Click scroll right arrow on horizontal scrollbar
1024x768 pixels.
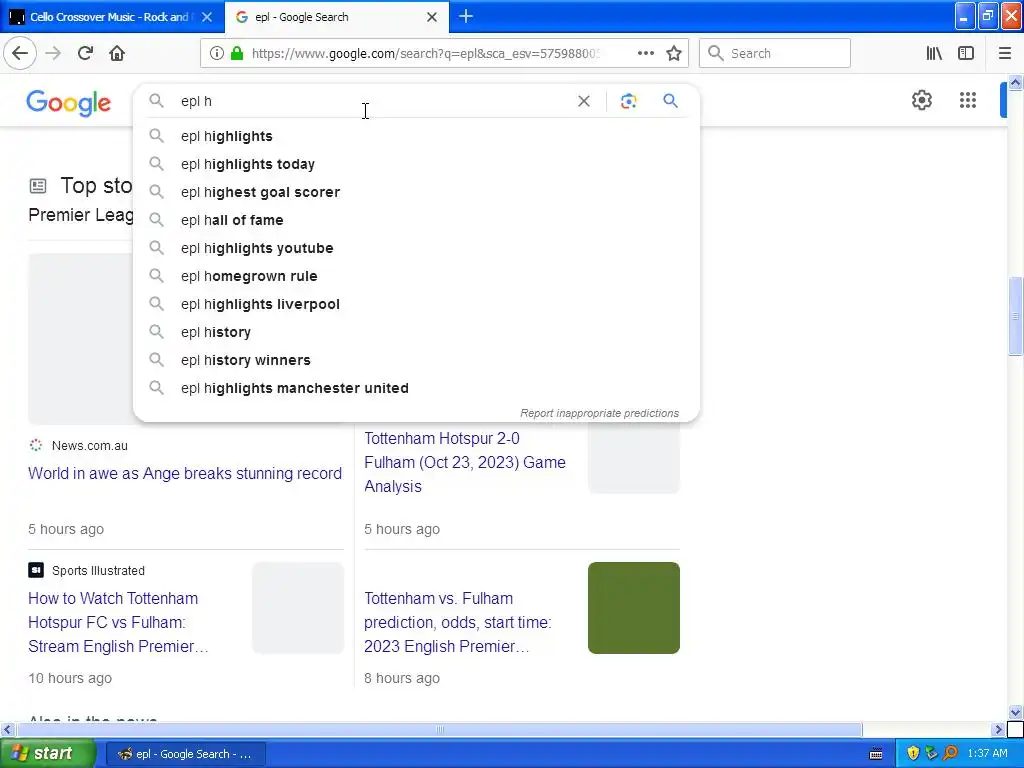pyautogui.click(x=998, y=729)
